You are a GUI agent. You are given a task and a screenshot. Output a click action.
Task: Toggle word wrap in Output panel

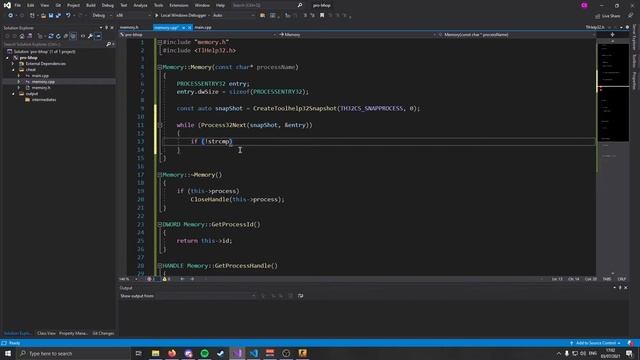coord(300,296)
